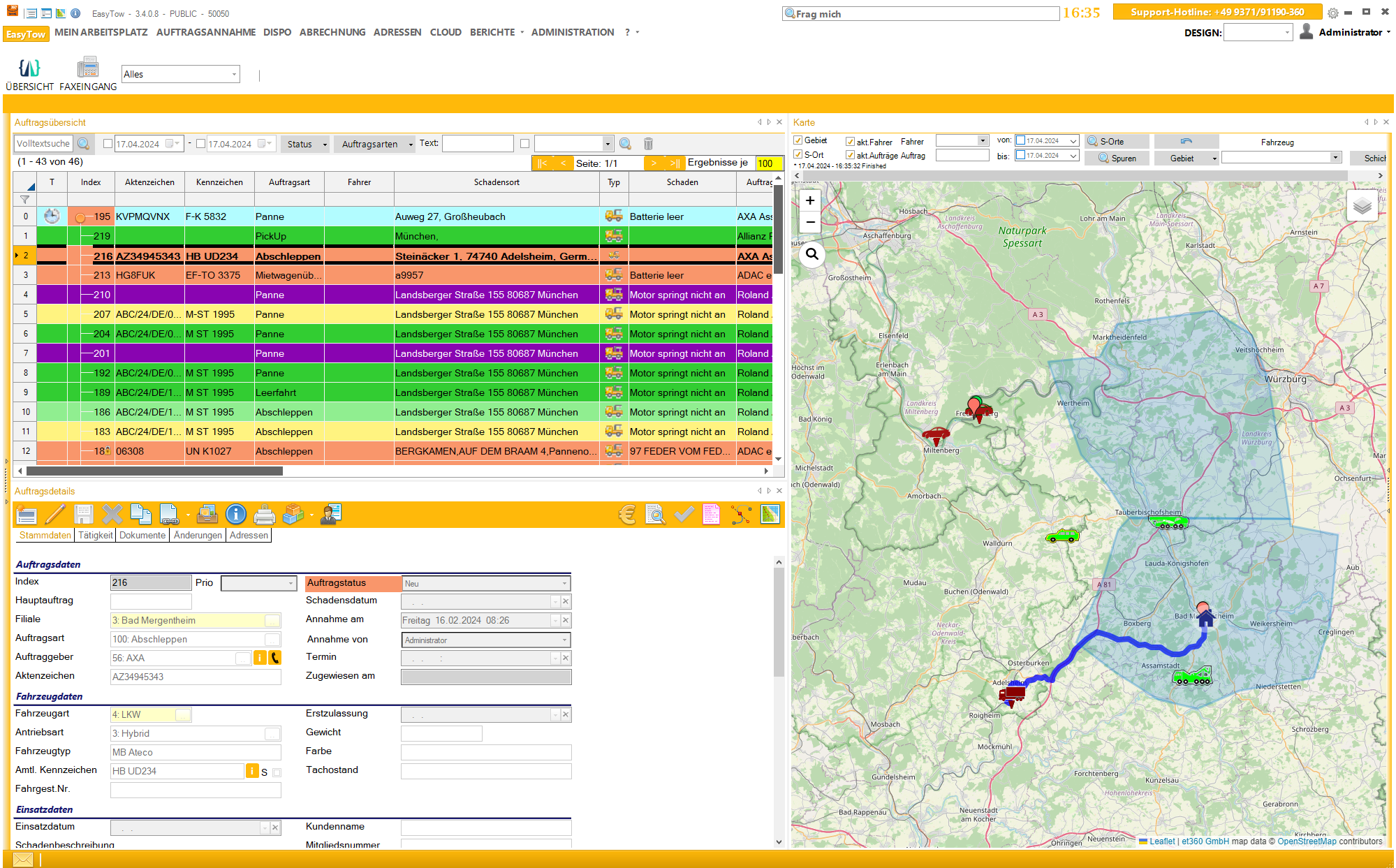Uncheck the S-Ort checkbox
1396x868 pixels.
pyautogui.click(x=798, y=155)
